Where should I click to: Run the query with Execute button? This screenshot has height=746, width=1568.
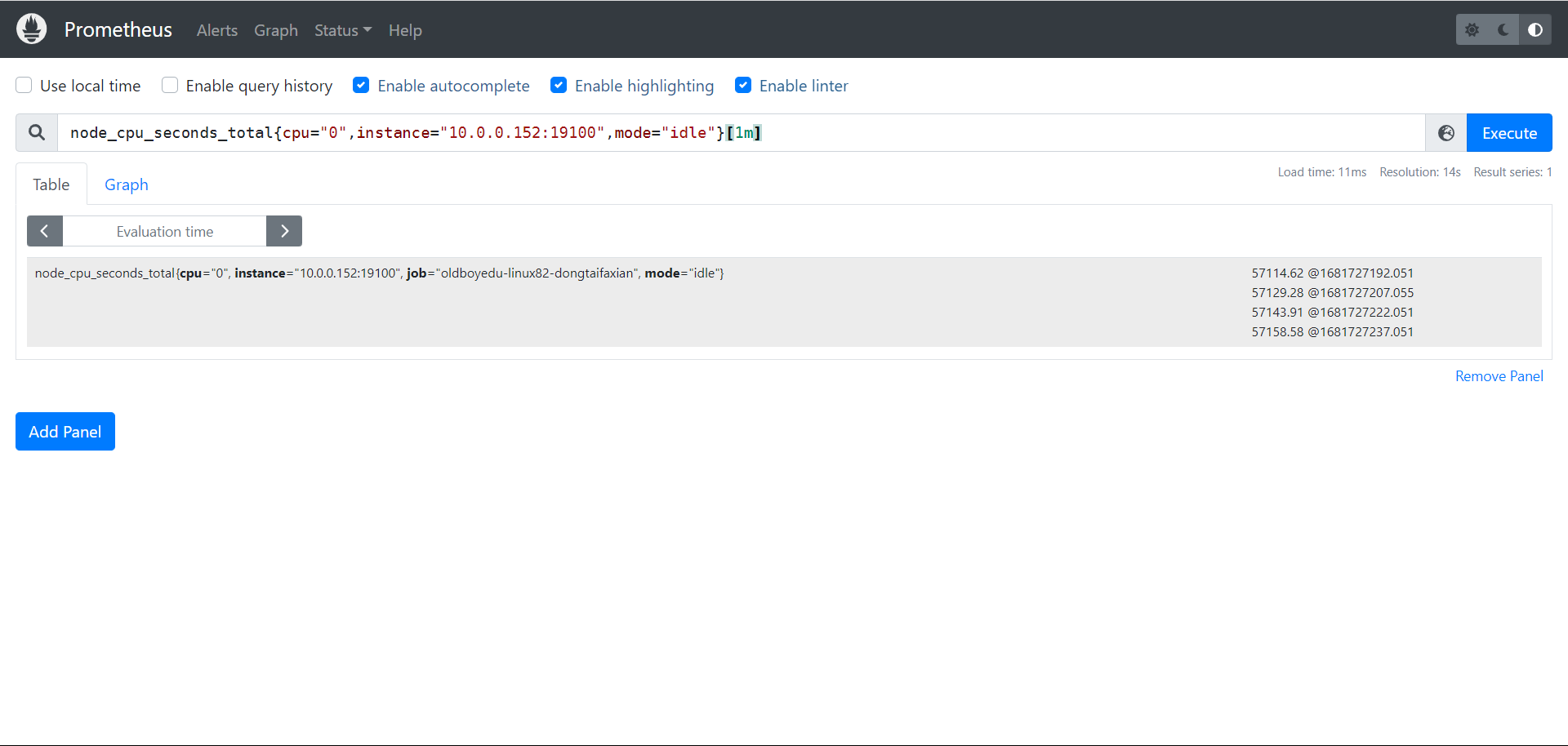coord(1509,133)
